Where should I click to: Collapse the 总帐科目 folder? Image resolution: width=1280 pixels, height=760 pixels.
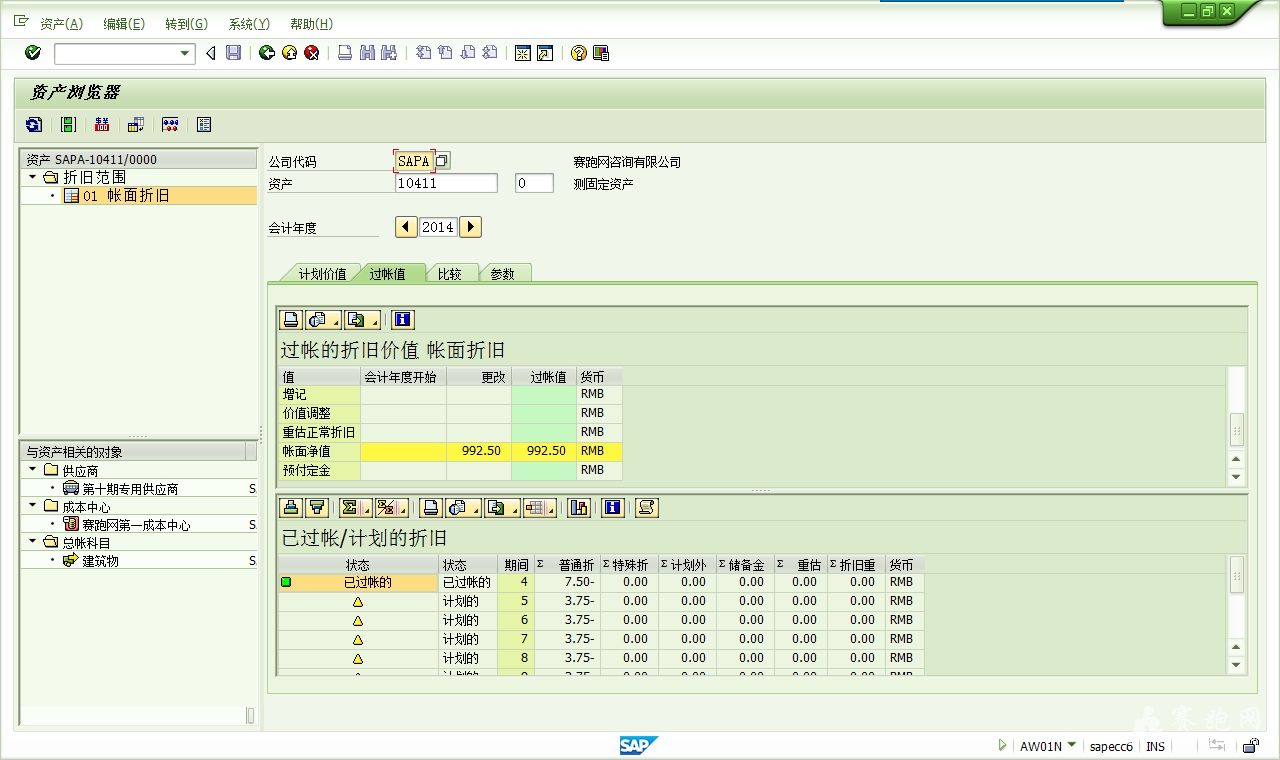point(33,542)
